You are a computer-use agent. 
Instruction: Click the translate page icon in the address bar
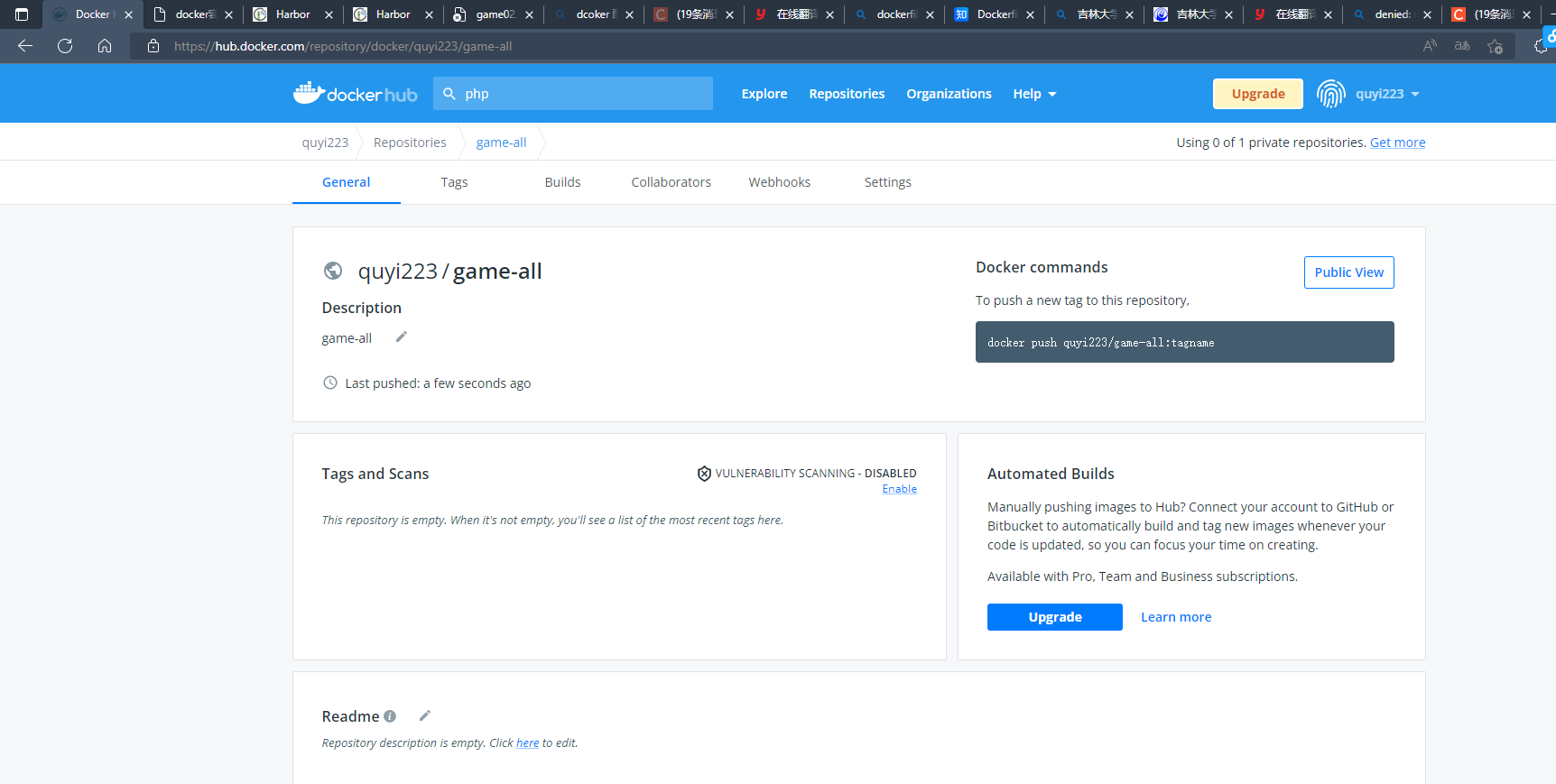[1462, 46]
